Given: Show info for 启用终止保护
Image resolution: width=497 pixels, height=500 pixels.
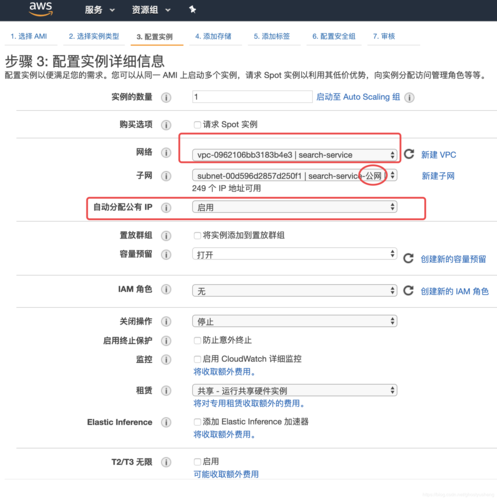Looking at the screenshot, I should [x=166, y=341].
